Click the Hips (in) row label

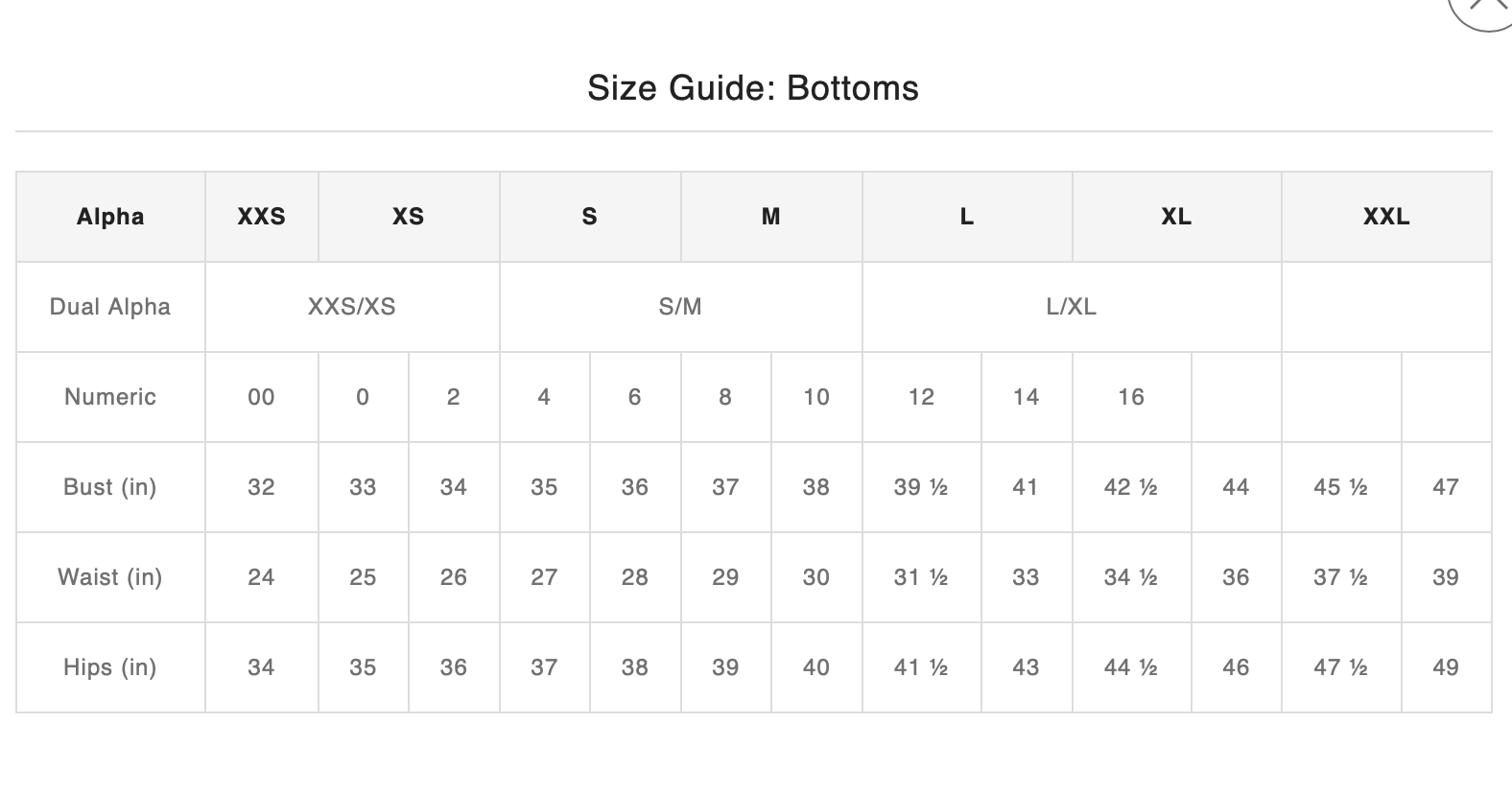(110, 667)
